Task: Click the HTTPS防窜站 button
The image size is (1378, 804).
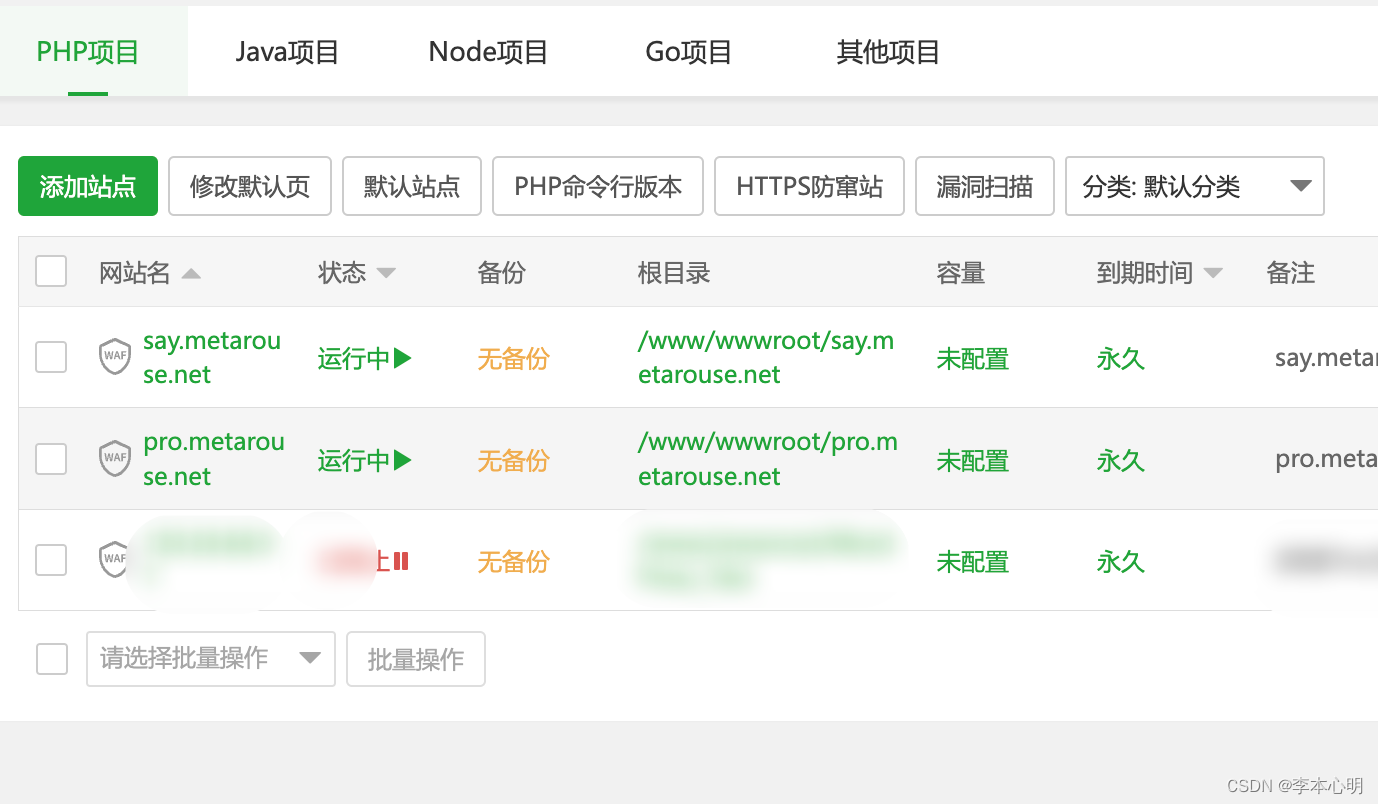Action: click(x=810, y=186)
